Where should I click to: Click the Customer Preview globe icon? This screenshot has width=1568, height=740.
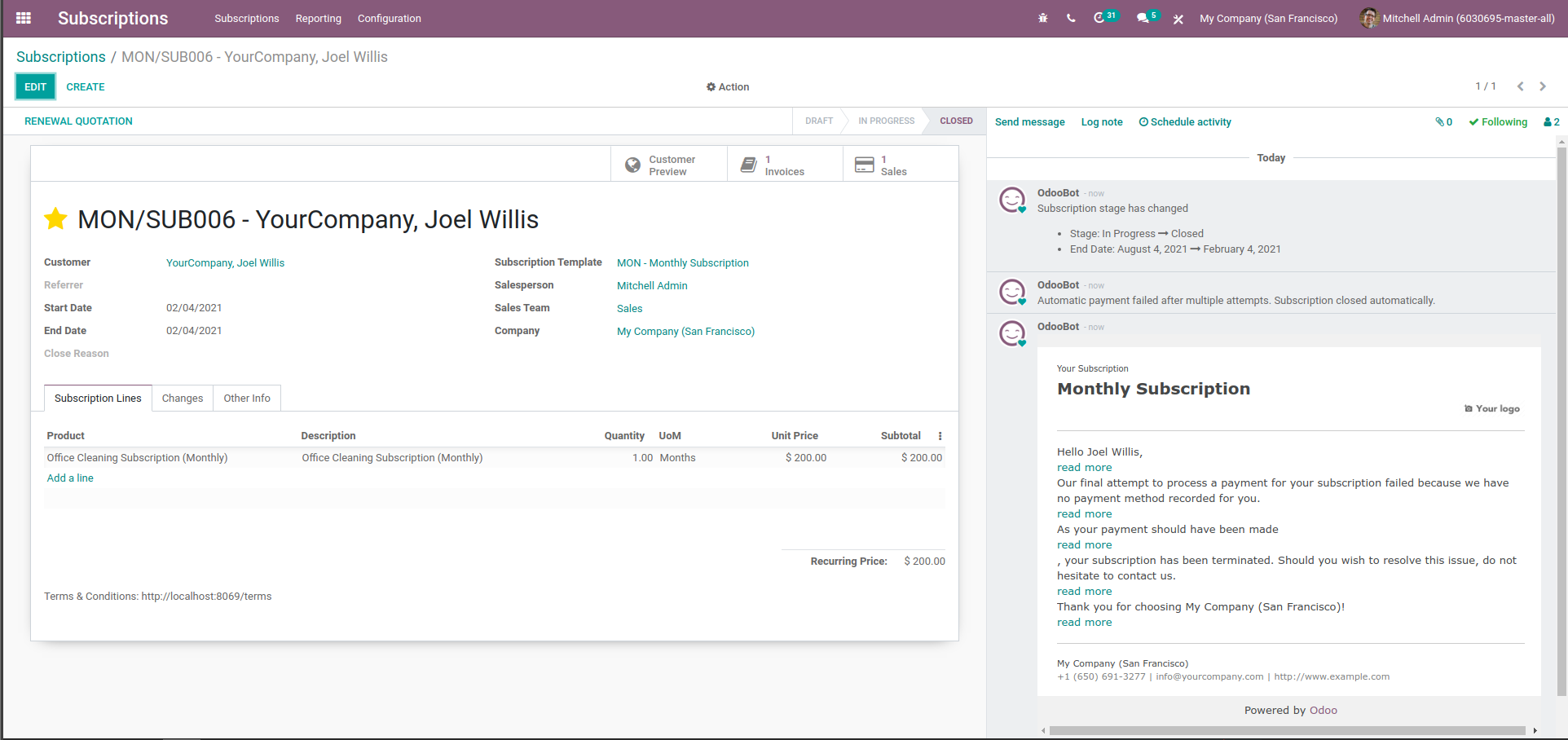click(632, 165)
